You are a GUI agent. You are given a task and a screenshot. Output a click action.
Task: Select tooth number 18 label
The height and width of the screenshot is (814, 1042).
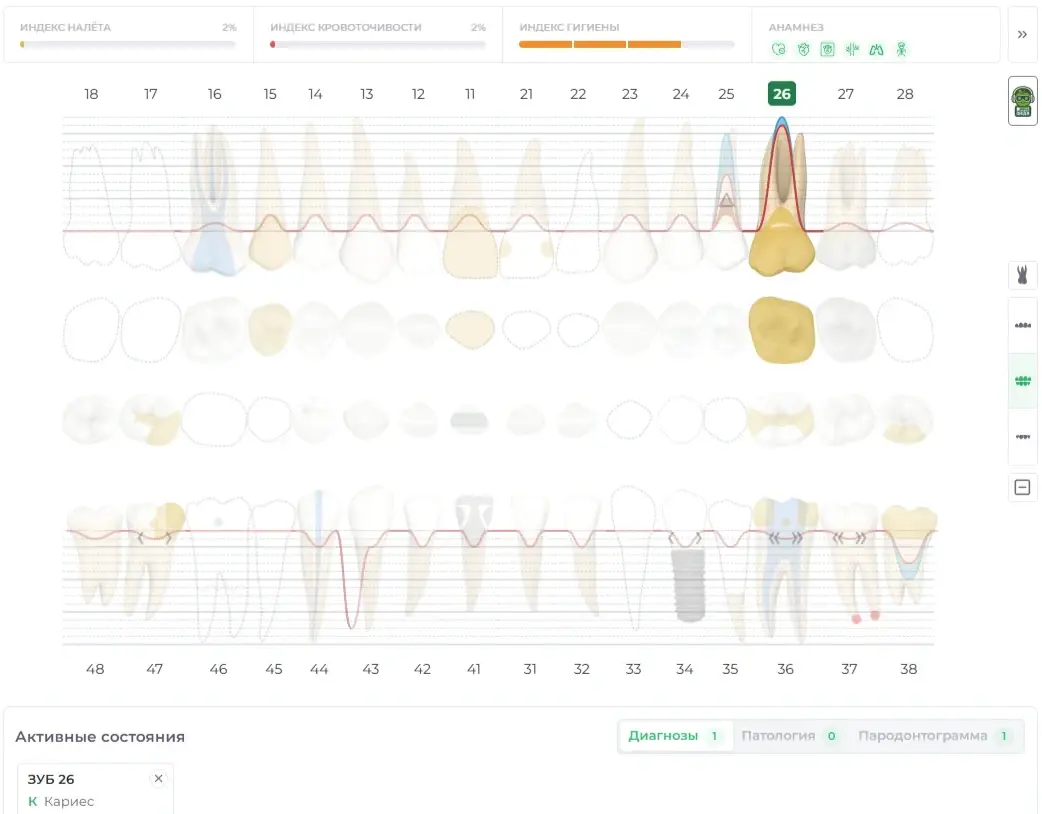91,94
